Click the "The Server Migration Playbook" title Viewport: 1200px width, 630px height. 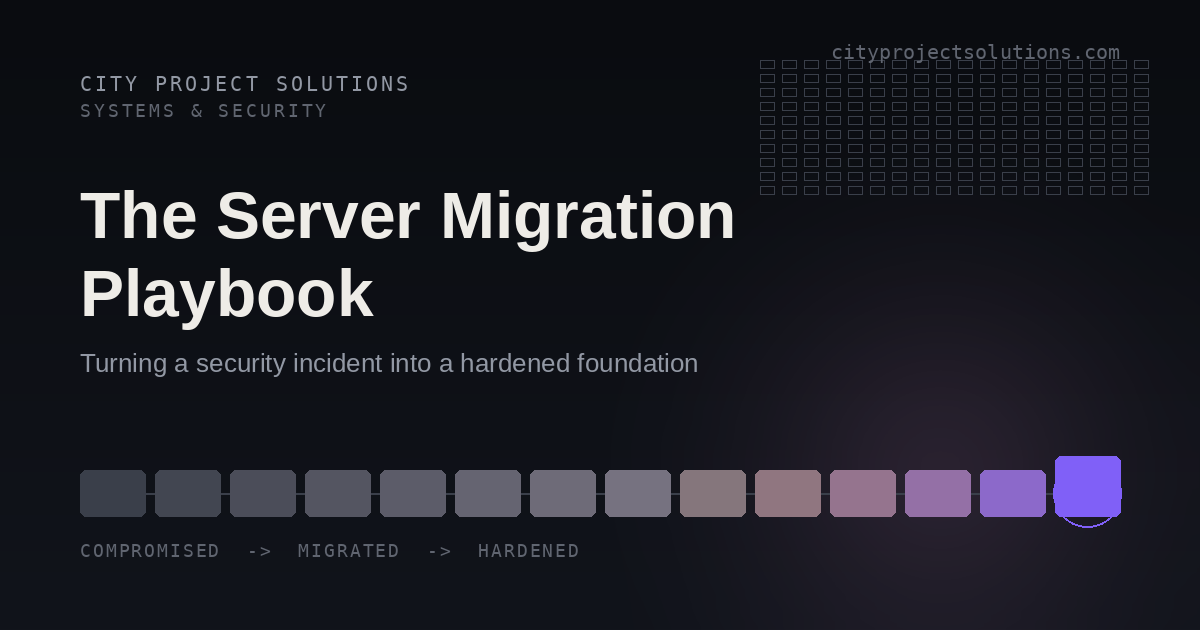point(408,255)
